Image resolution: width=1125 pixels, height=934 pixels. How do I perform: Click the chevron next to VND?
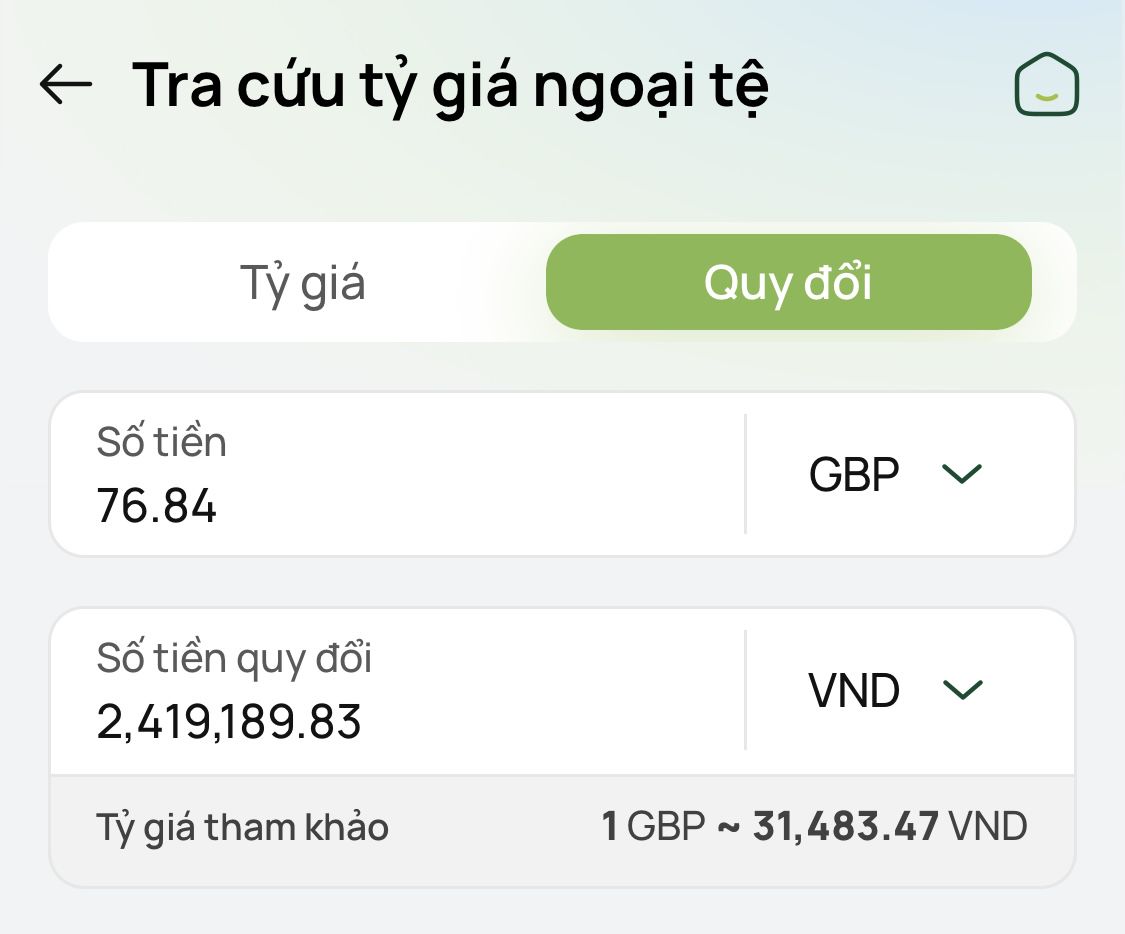point(961,690)
